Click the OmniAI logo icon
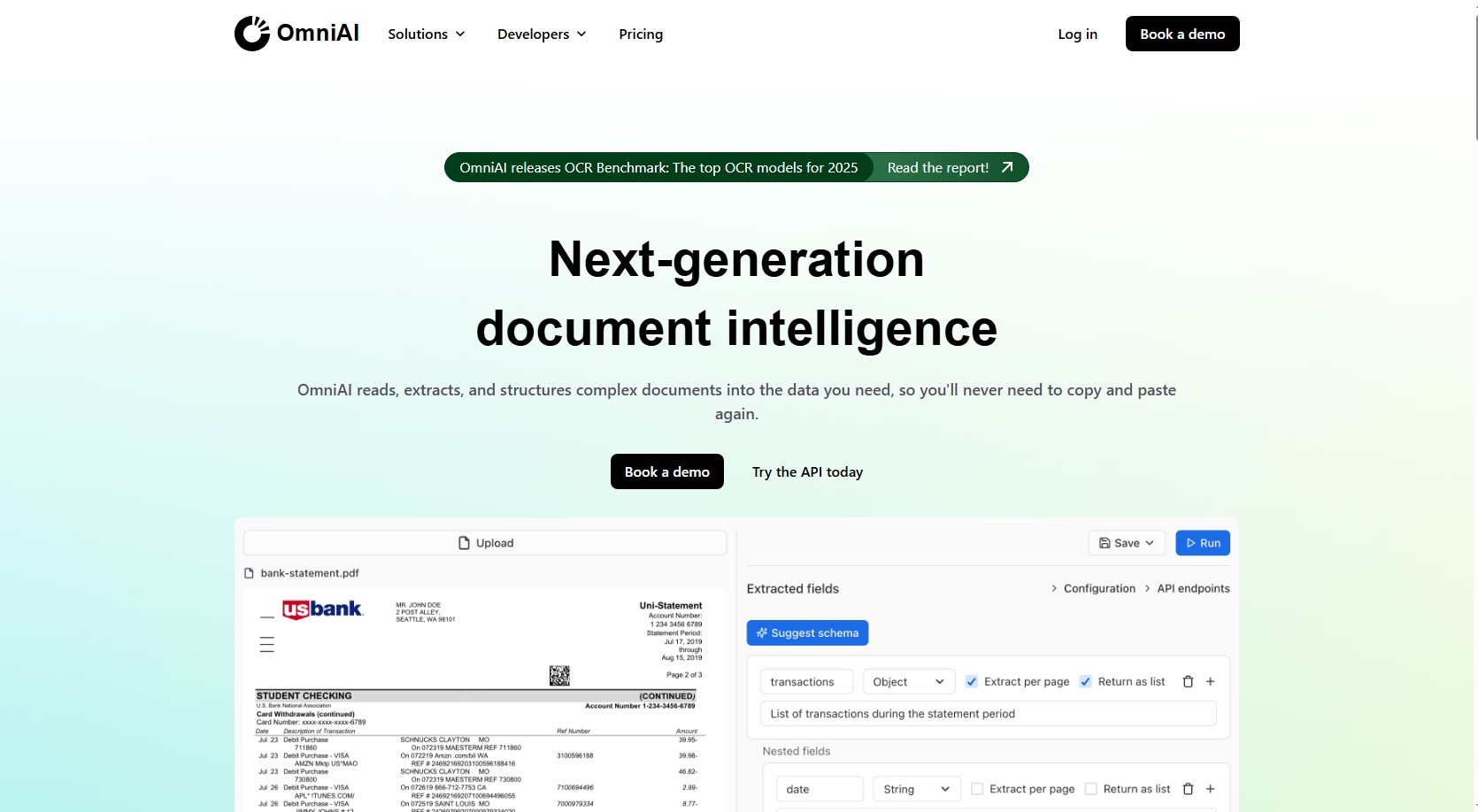The height and width of the screenshot is (812, 1478). click(252, 34)
